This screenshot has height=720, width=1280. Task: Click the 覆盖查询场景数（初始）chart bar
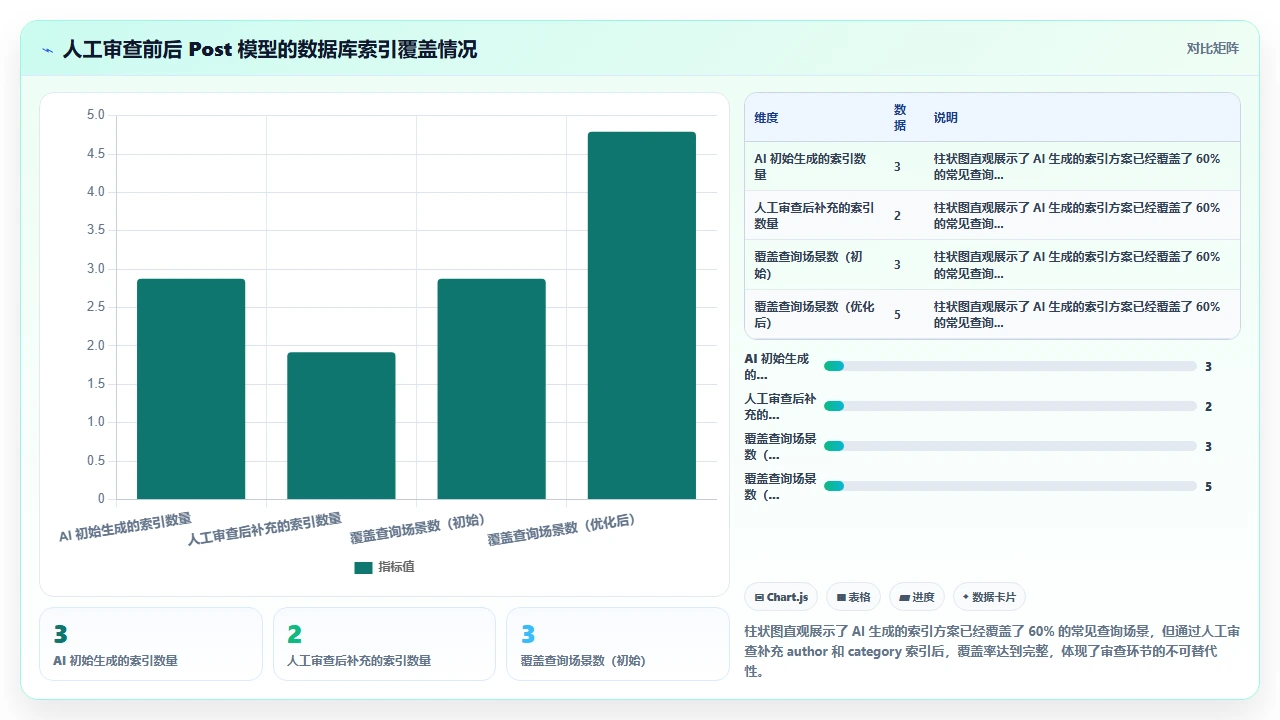click(x=491, y=389)
